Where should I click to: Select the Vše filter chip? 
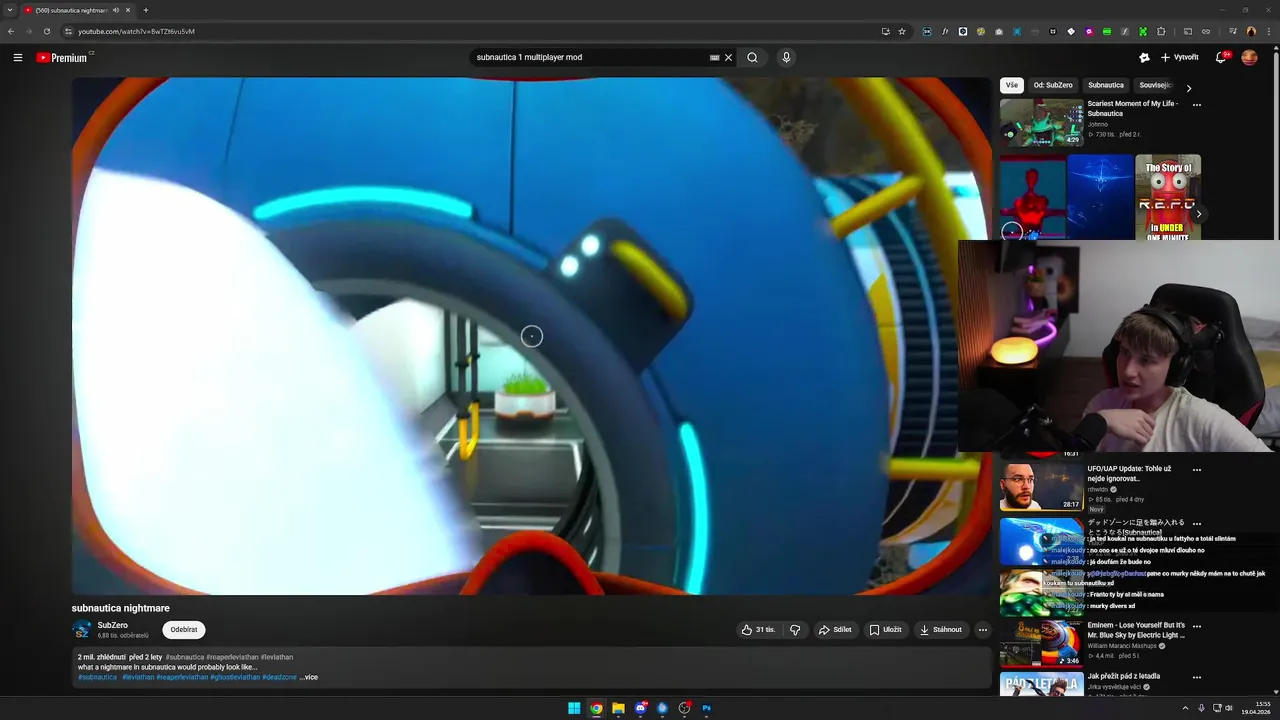1012,86
